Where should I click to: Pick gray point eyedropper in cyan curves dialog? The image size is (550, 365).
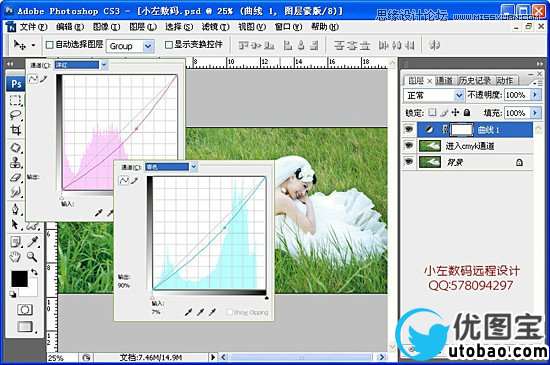[x=200, y=312]
